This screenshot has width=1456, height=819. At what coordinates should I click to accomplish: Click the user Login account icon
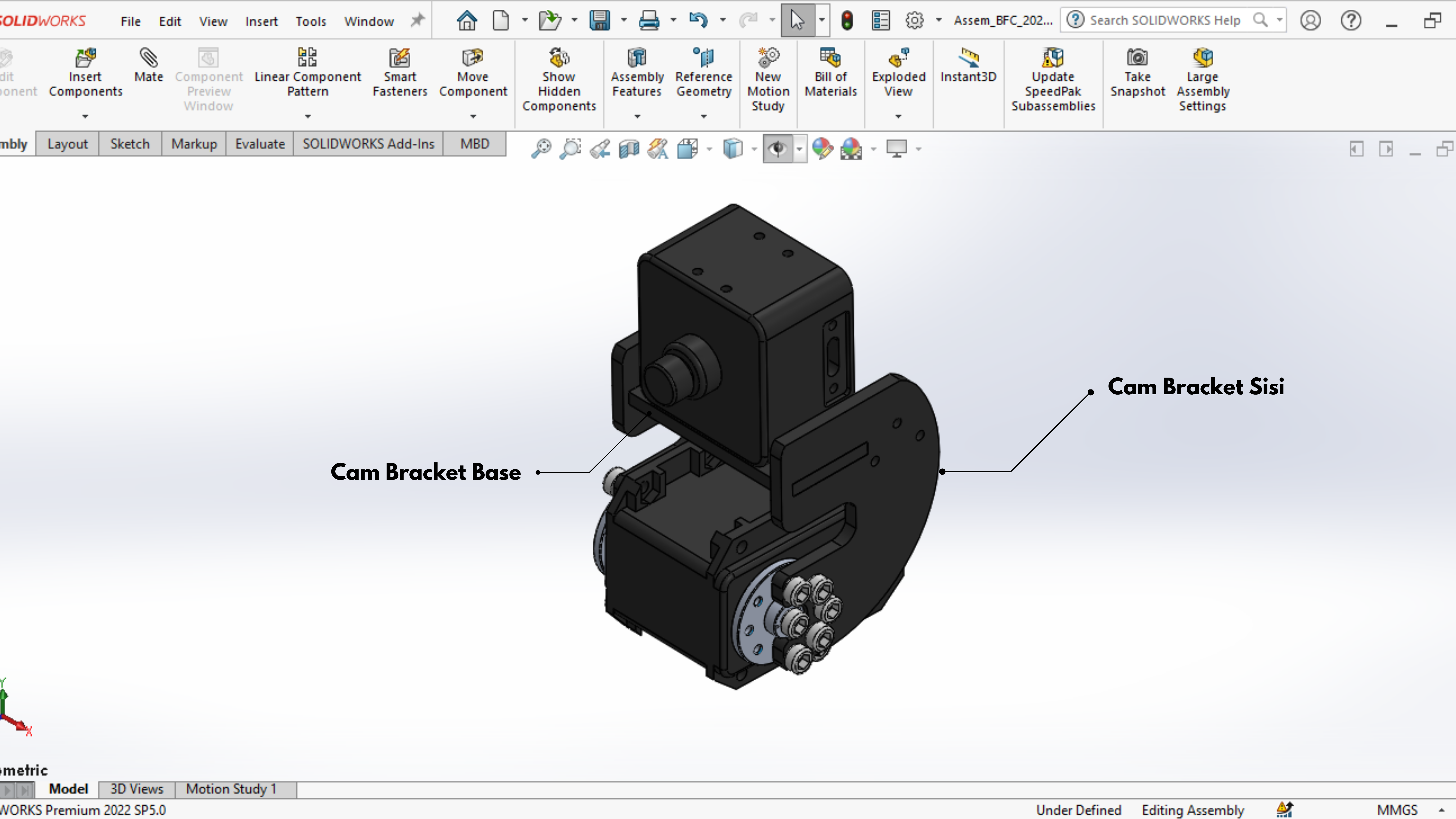[x=1310, y=21]
